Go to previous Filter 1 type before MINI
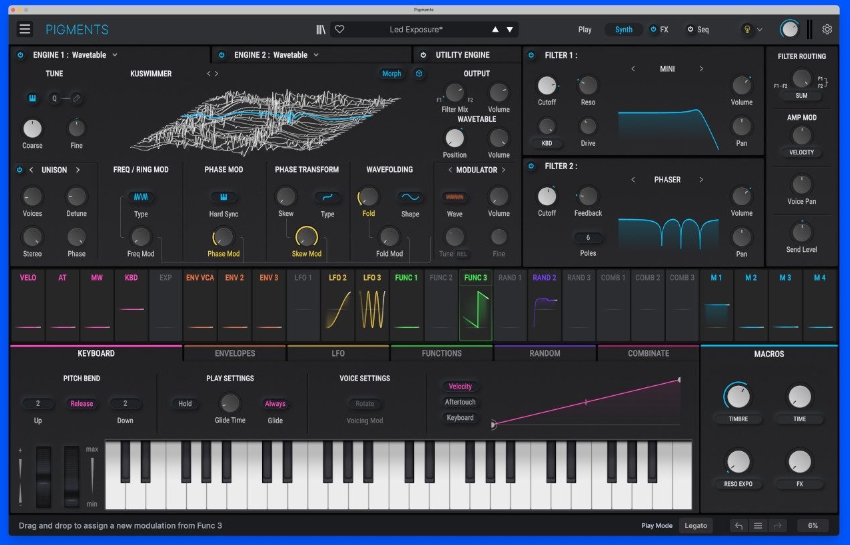850x545 pixels. coord(633,69)
